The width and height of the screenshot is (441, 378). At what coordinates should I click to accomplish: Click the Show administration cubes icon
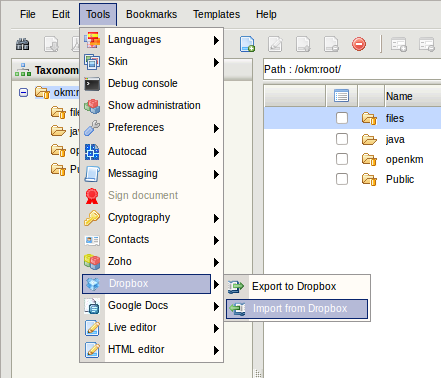92,106
